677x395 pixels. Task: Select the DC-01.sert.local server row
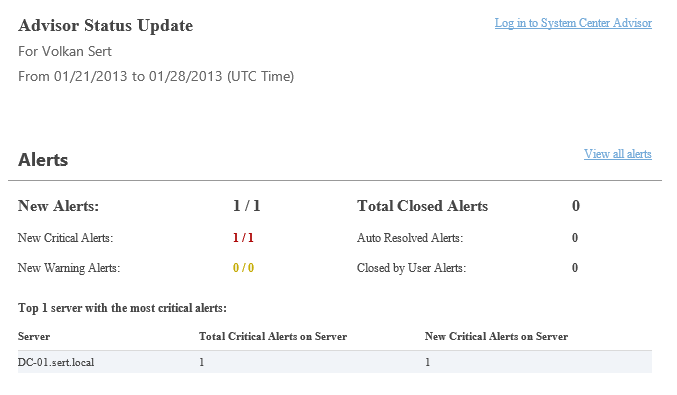[335, 362]
